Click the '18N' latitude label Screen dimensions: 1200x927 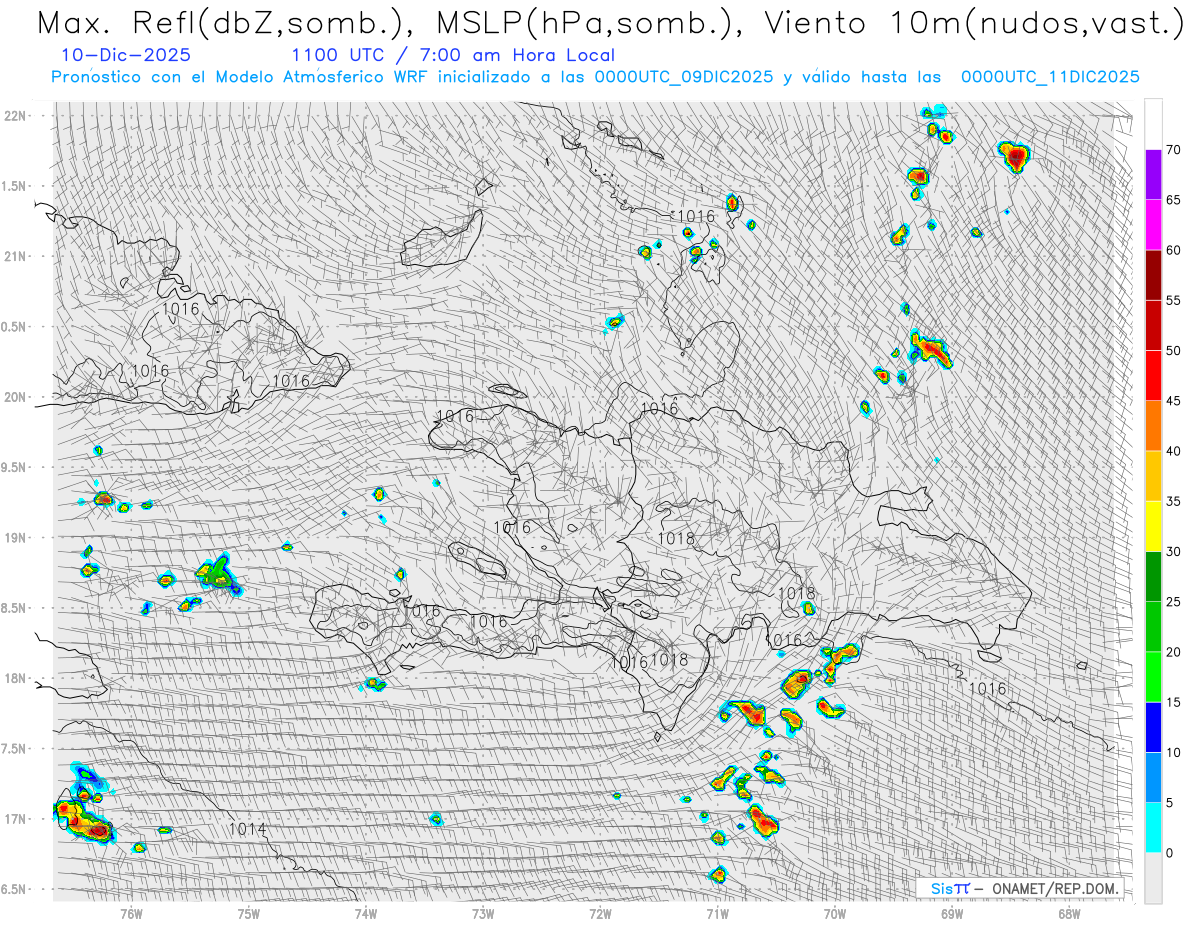15,678
